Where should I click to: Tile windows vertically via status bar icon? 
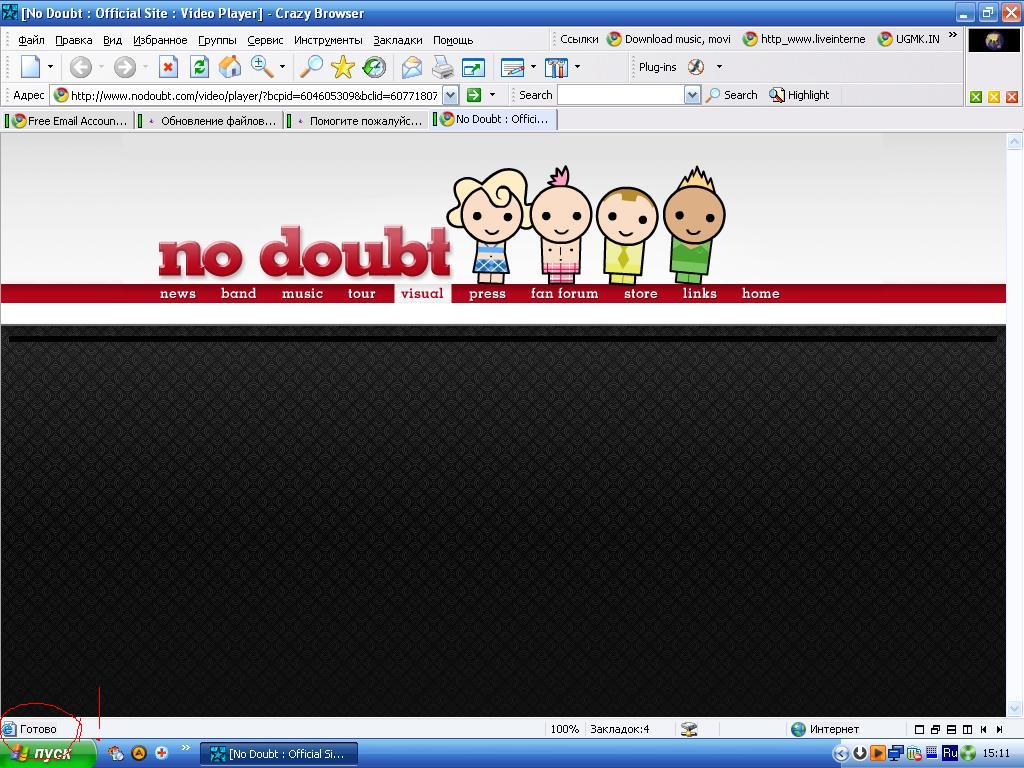pyautogui.click(x=967, y=729)
